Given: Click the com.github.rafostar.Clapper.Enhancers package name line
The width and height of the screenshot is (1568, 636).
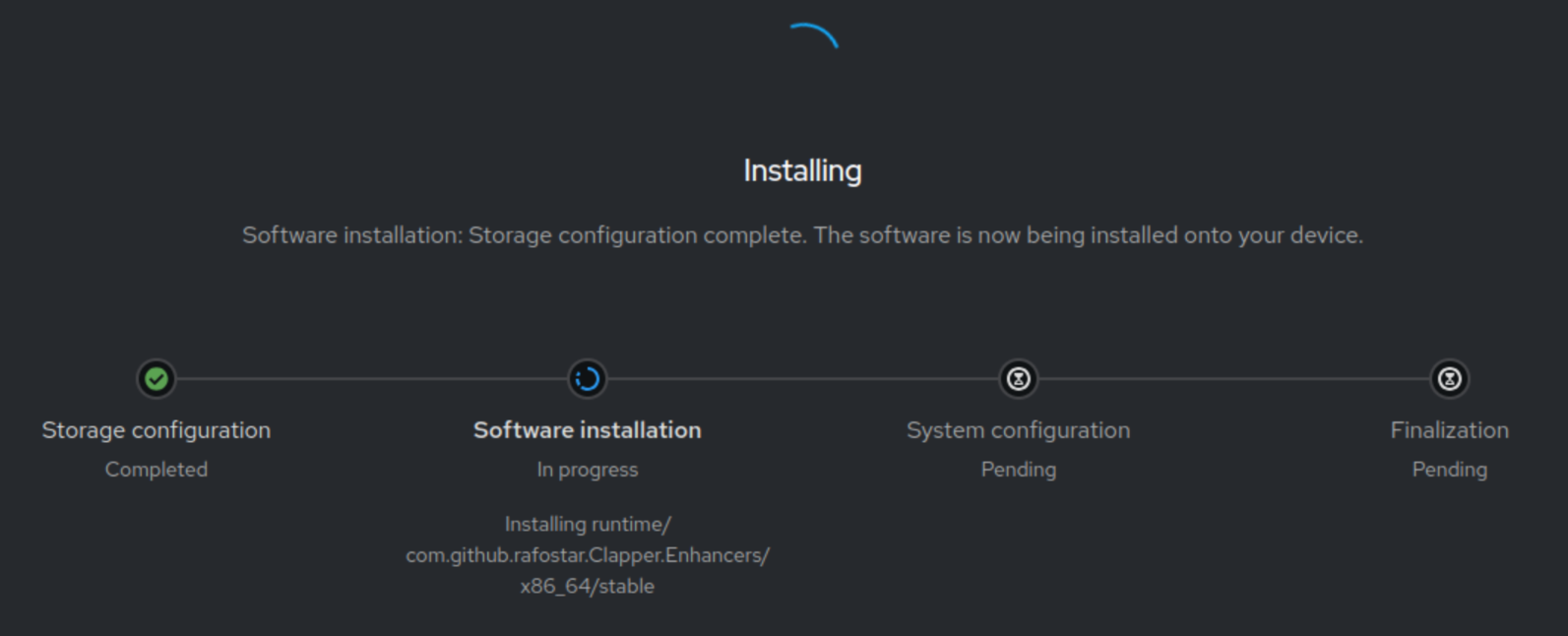Looking at the screenshot, I should 587,555.
